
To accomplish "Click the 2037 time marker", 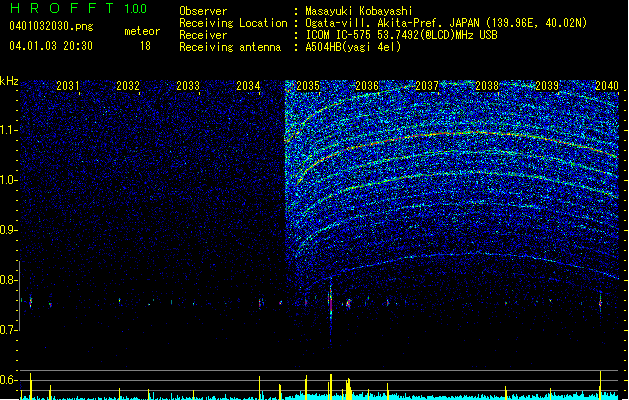I will pos(427,86).
